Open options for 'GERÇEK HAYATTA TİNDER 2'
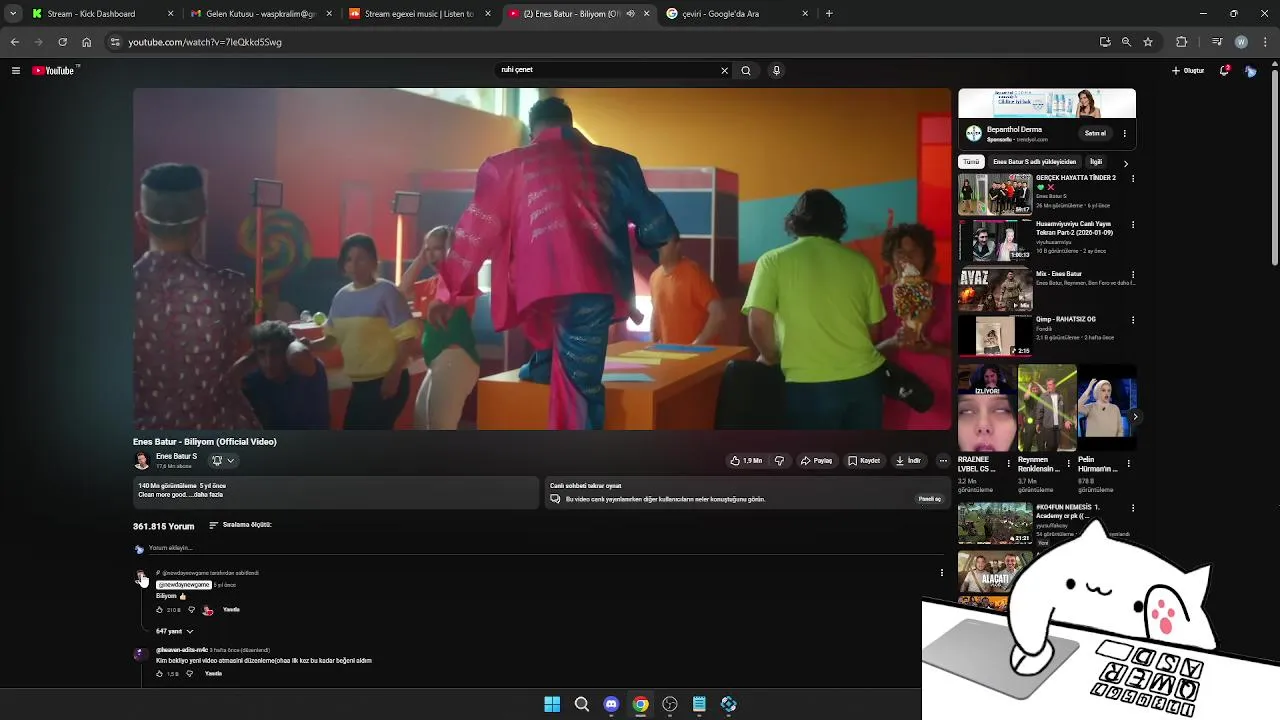Image resolution: width=1280 pixels, height=720 pixels. pos(1132,178)
